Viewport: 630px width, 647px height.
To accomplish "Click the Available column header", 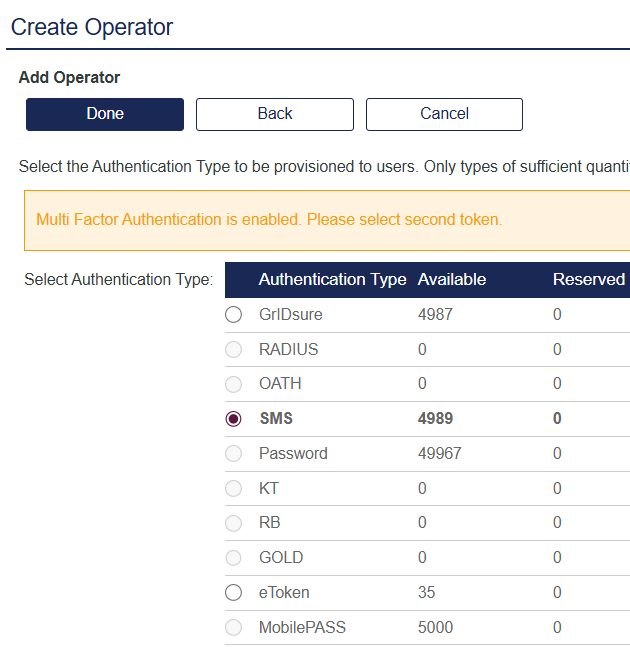I will coord(452,280).
